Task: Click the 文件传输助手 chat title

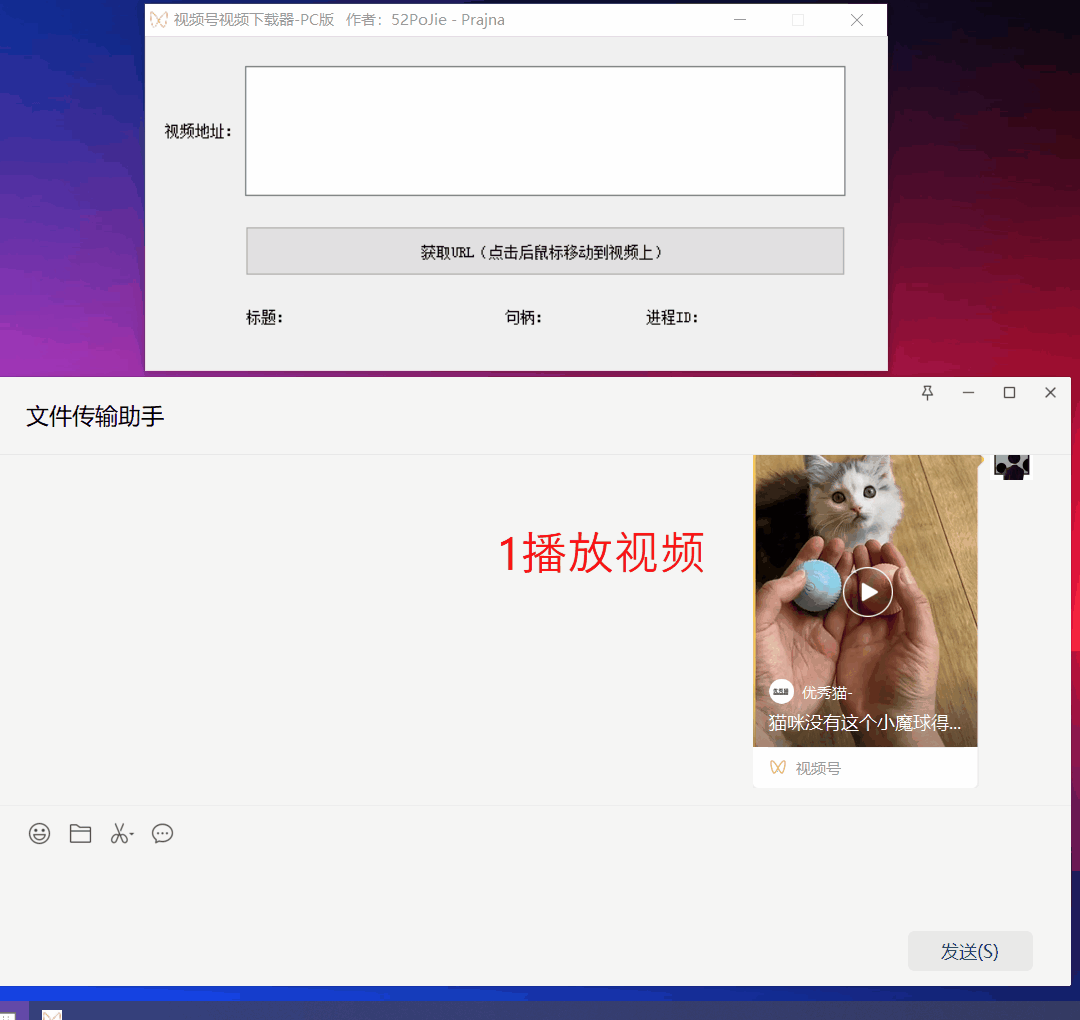Action: pos(95,416)
